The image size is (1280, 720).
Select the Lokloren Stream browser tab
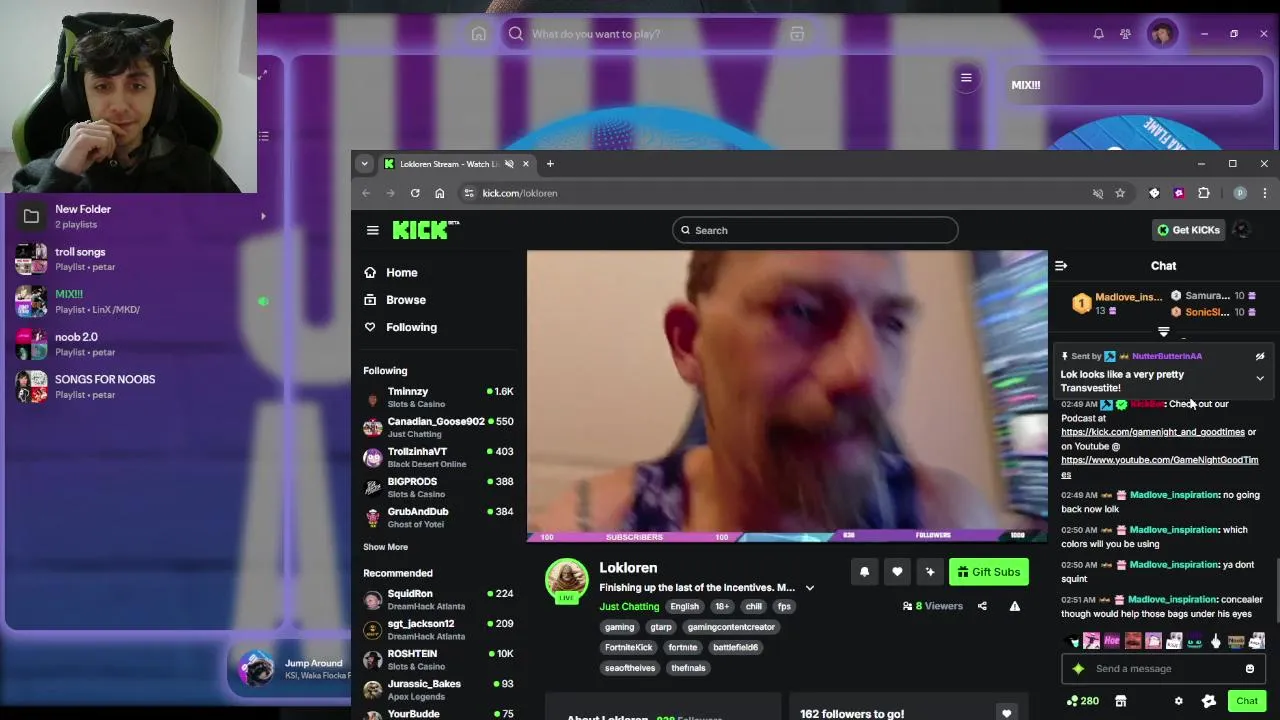[458, 164]
